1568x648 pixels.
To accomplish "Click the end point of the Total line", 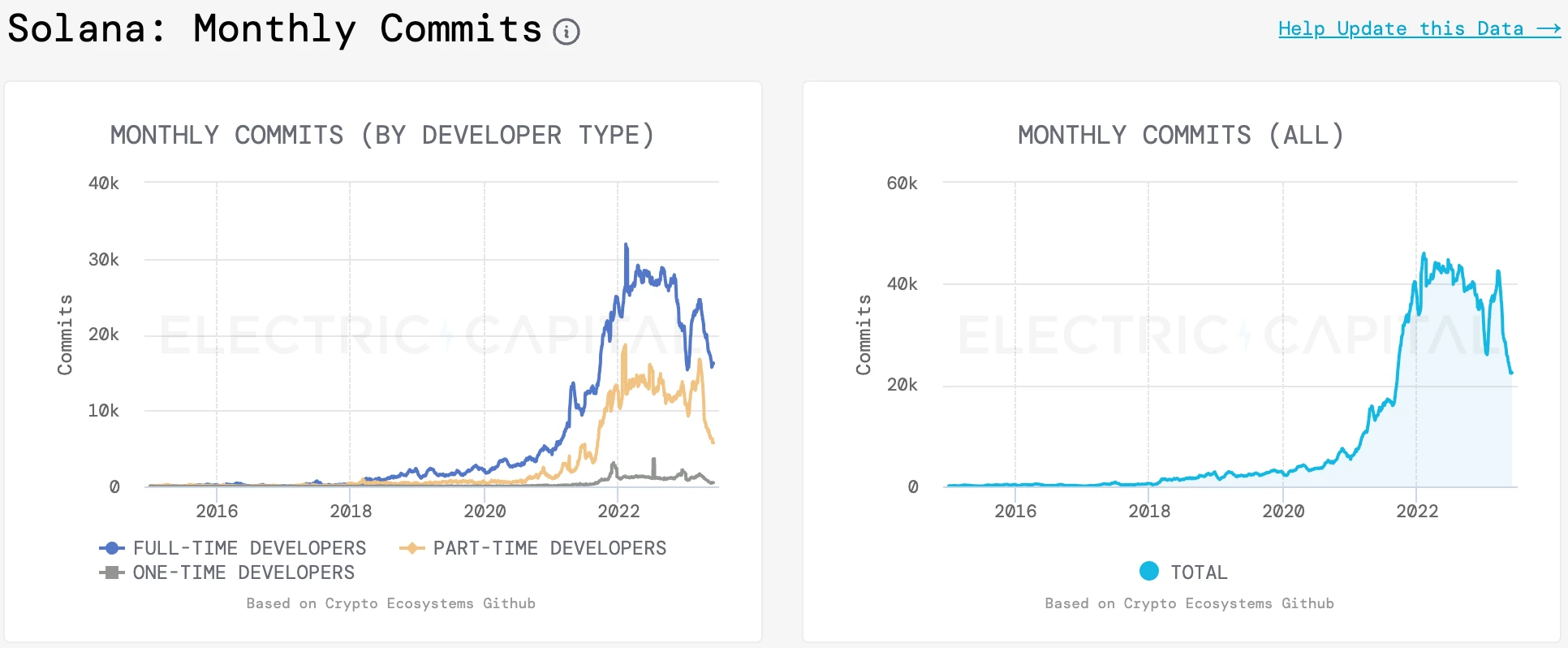I will 1511,373.
